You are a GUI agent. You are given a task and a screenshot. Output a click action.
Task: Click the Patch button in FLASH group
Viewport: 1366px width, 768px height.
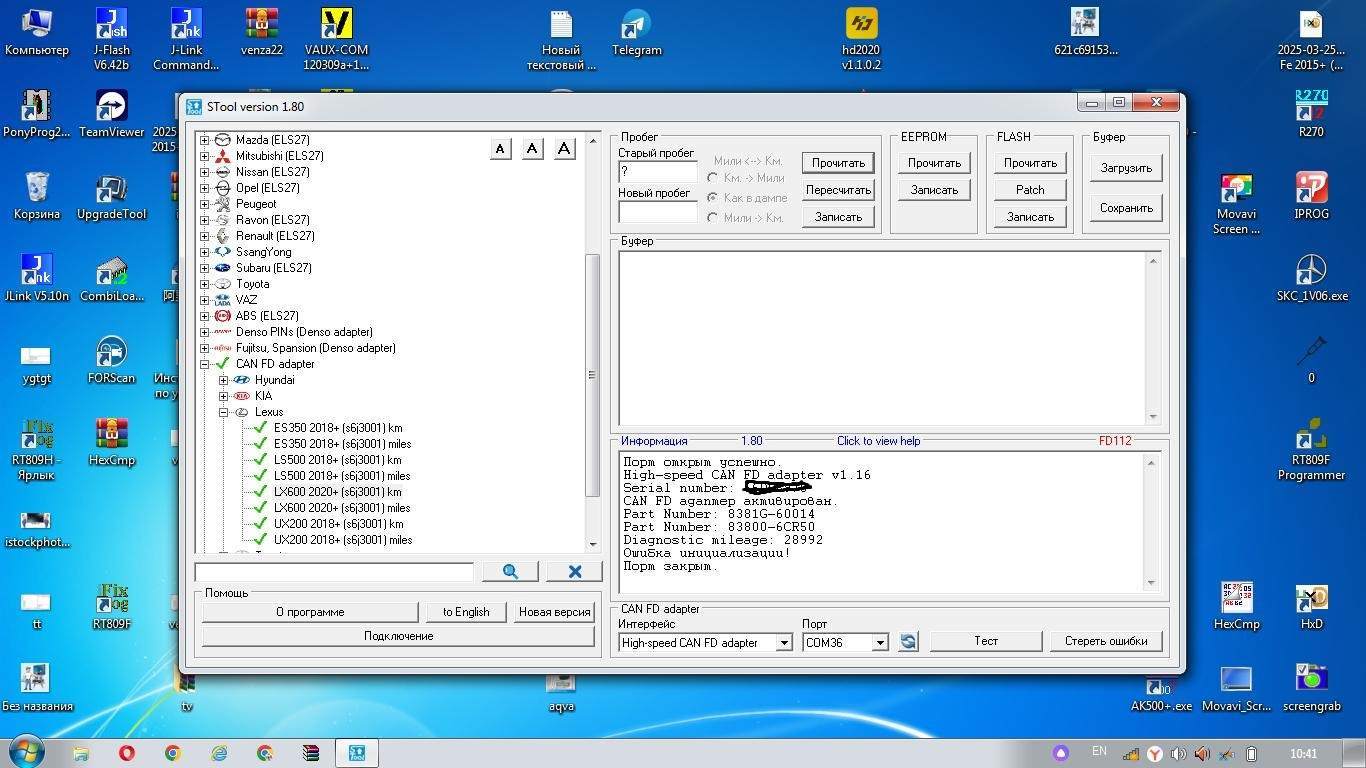click(x=1030, y=190)
